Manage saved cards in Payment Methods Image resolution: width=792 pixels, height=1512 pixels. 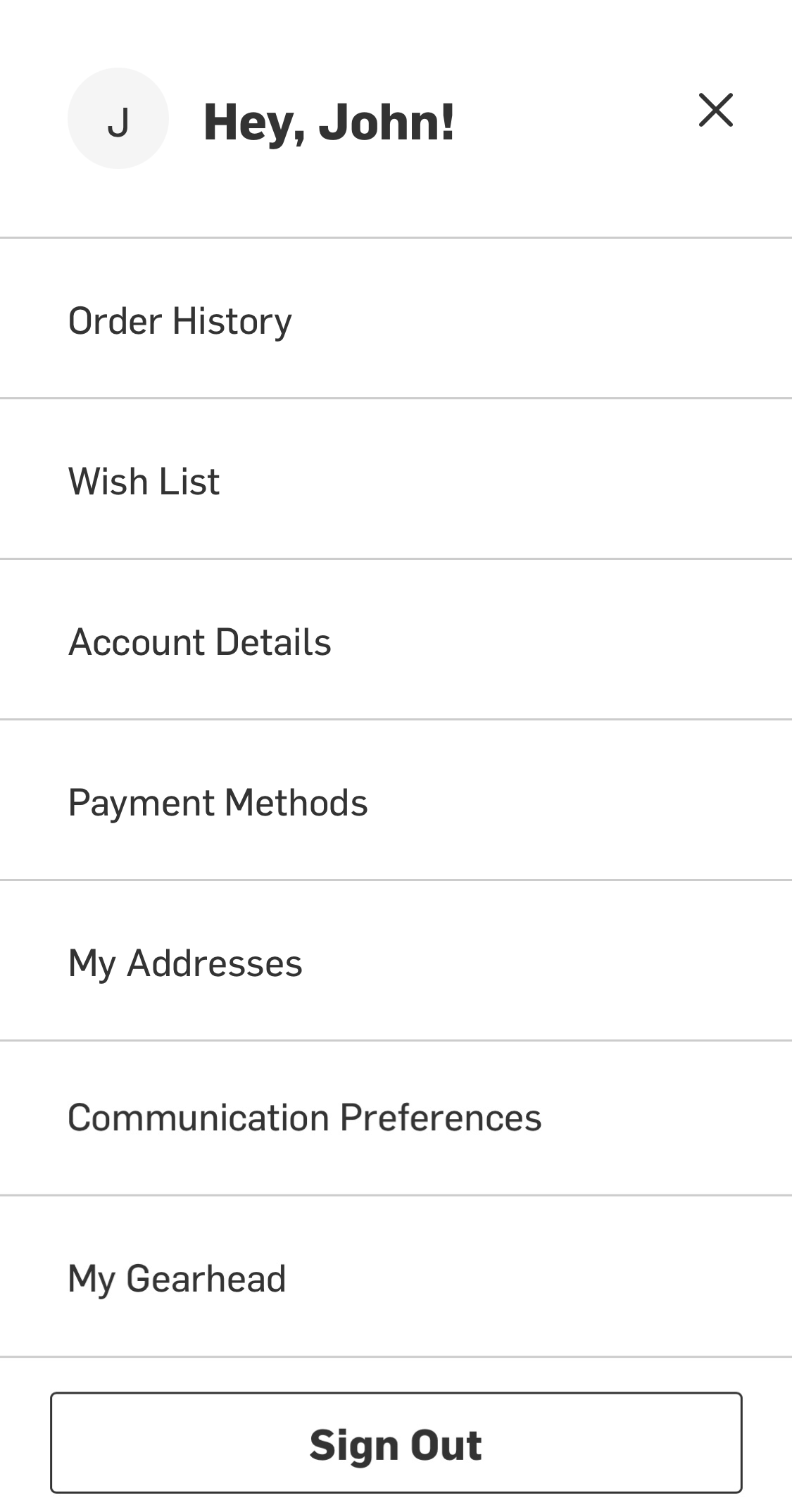click(x=218, y=803)
